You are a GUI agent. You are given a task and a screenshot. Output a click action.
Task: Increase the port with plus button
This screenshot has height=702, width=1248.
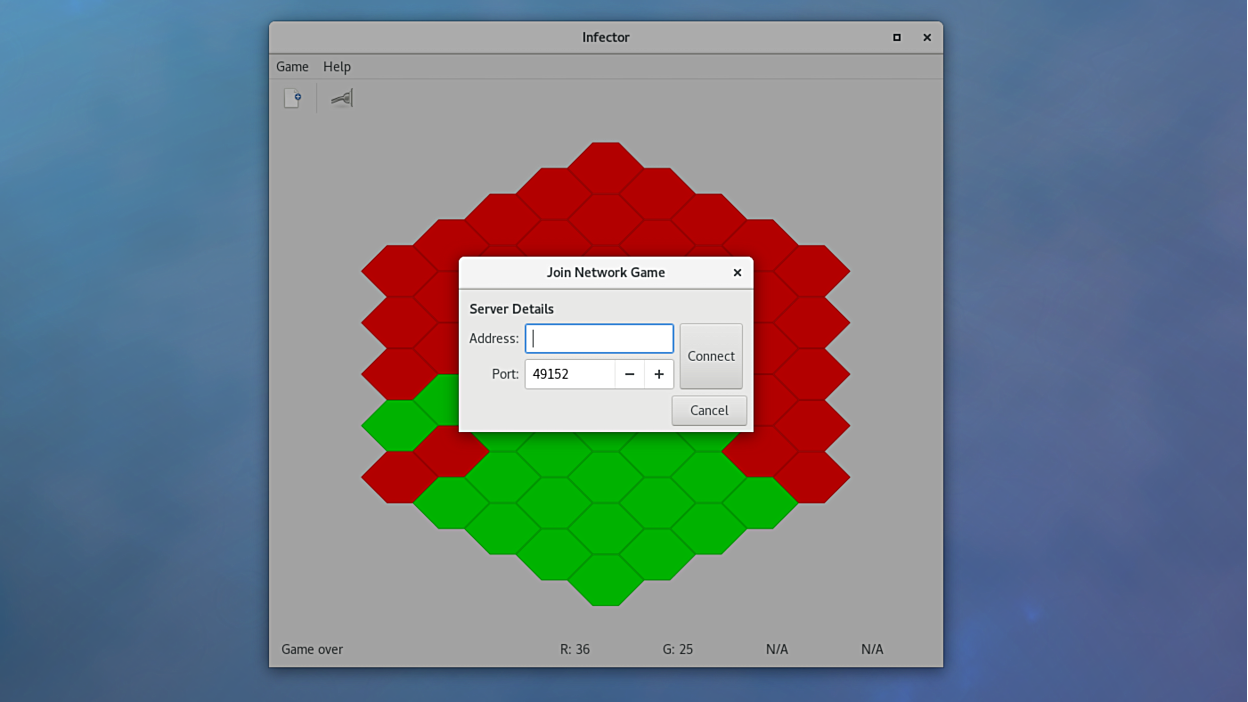(x=659, y=374)
